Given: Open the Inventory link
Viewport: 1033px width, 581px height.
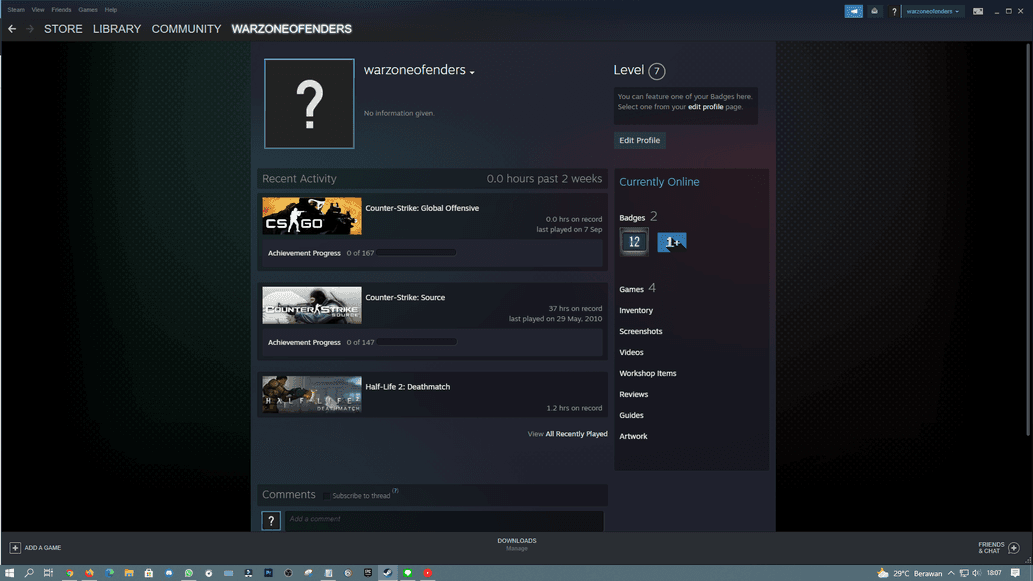Looking at the screenshot, I should click(x=636, y=310).
